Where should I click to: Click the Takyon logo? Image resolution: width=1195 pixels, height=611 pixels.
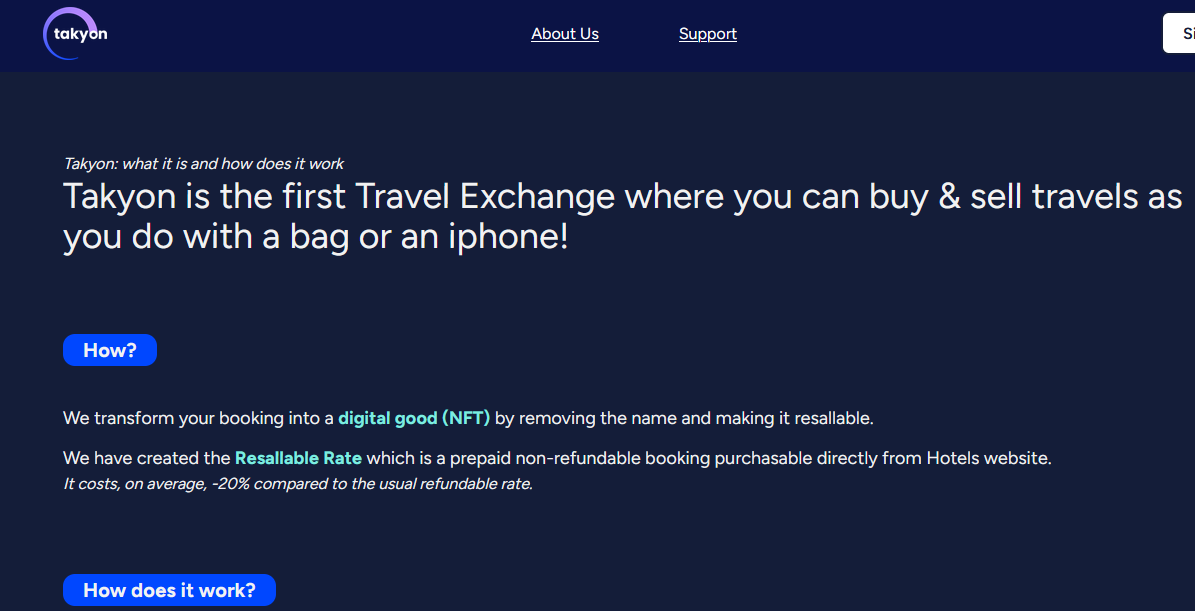pyautogui.click(x=75, y=34)
